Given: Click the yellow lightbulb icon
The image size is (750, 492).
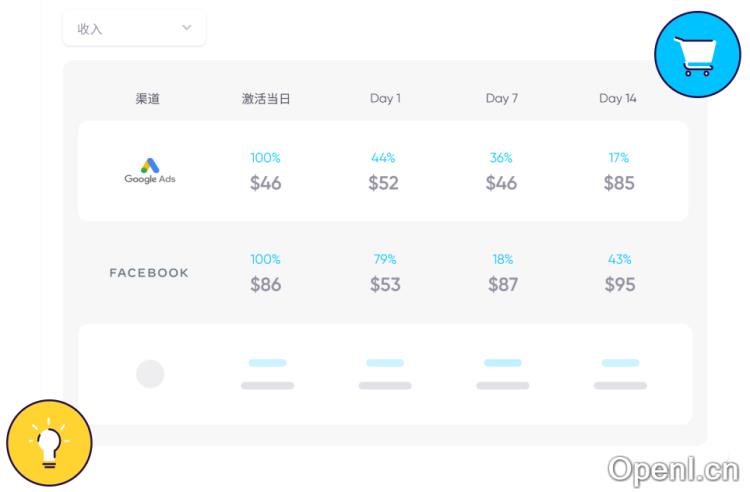Looking at the screenshot, I should pyautogui.click(x=49, y=443).
